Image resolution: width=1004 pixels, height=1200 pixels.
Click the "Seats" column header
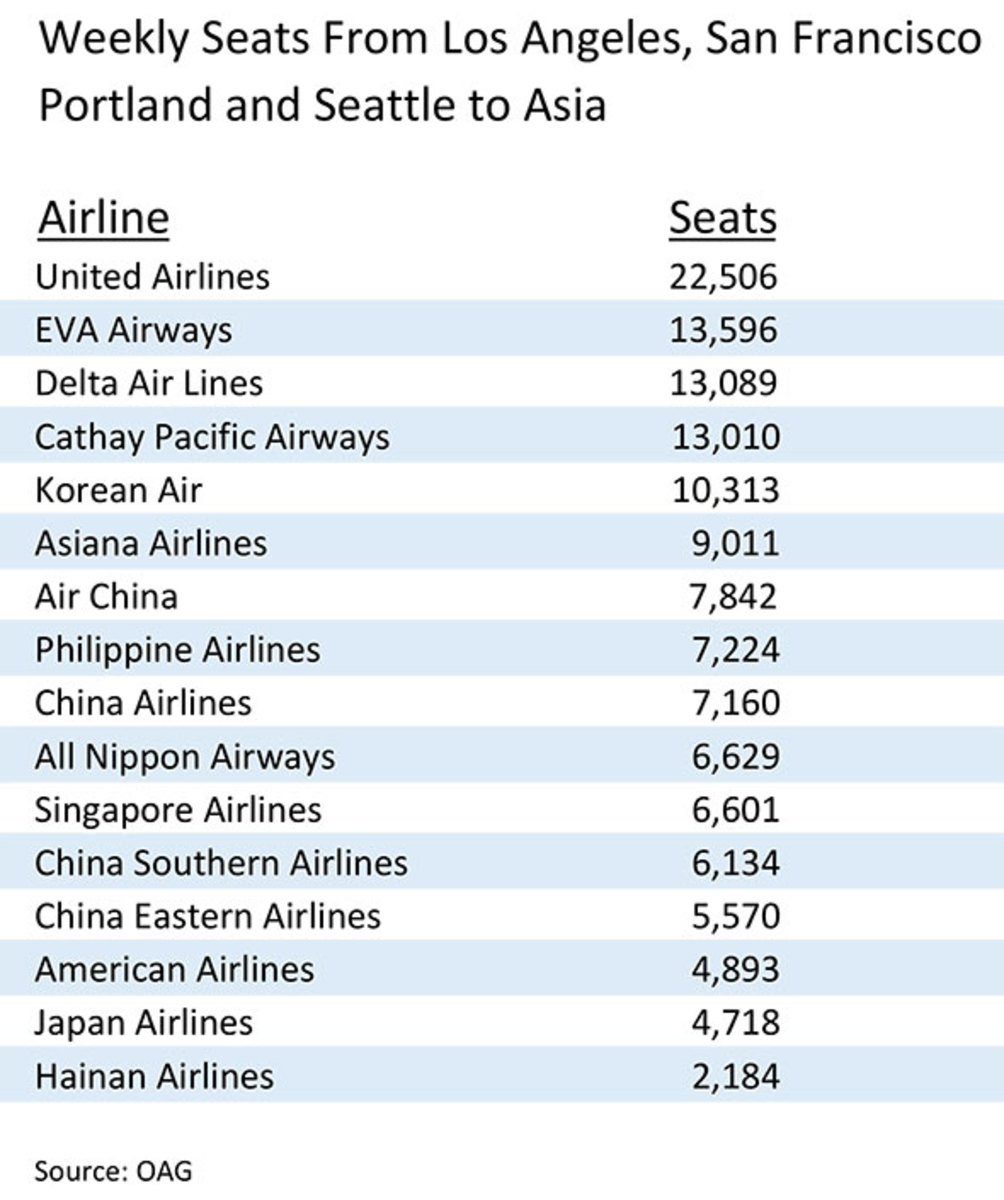tap(722, 219)
